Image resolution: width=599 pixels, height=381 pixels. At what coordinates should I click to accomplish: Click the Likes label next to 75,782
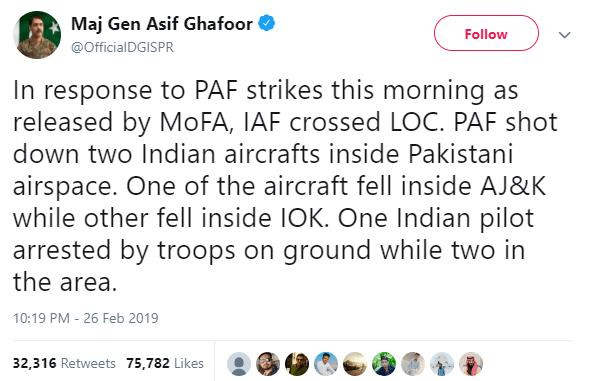point(189,363)
